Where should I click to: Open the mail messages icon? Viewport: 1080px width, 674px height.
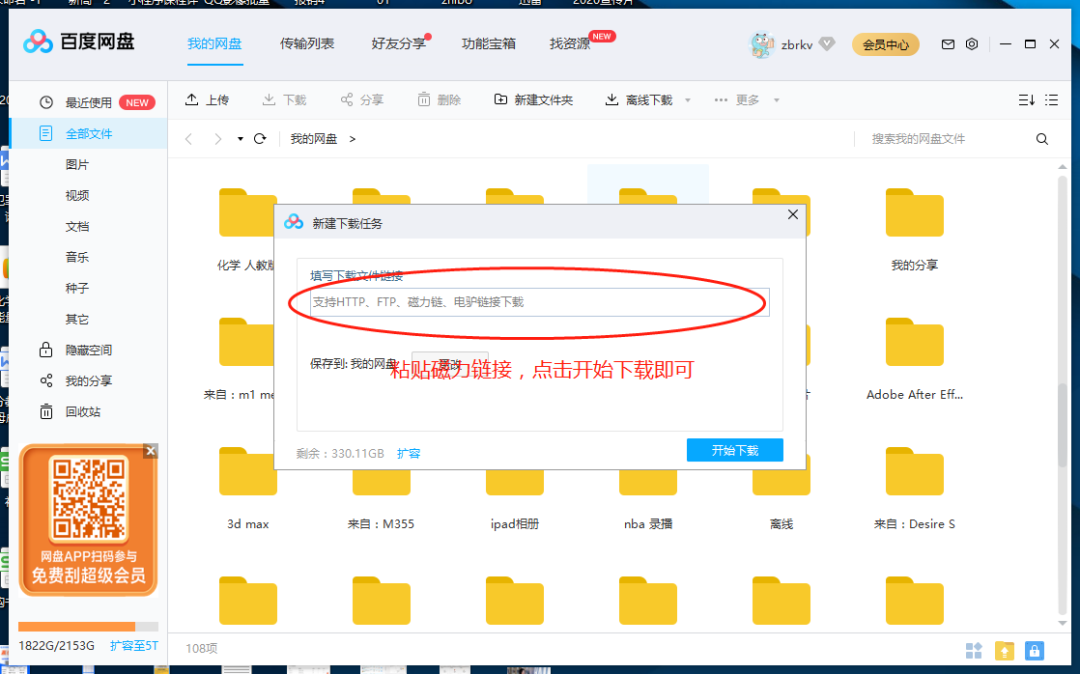tap(948, 44)
